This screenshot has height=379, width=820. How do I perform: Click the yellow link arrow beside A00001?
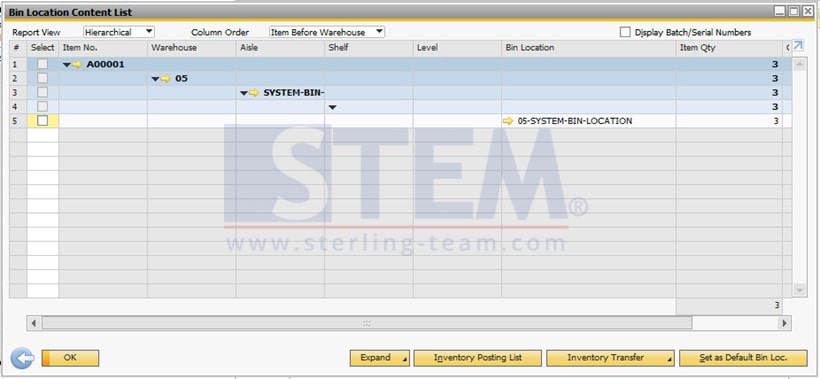(x=77, y=65)
